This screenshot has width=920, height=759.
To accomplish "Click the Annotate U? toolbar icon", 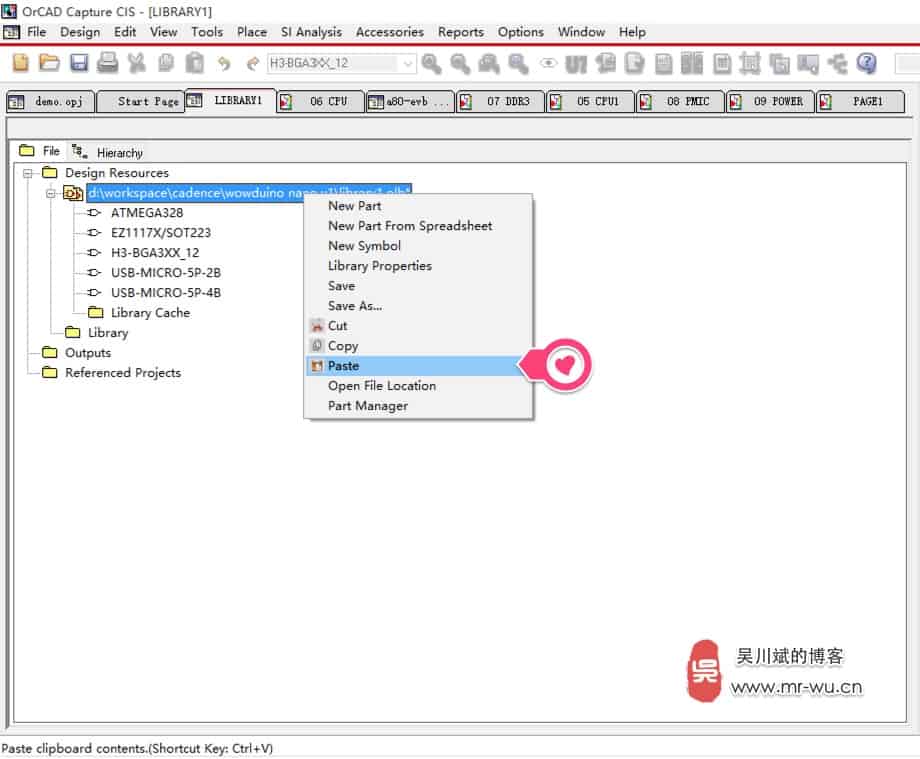I will [576, 63].
